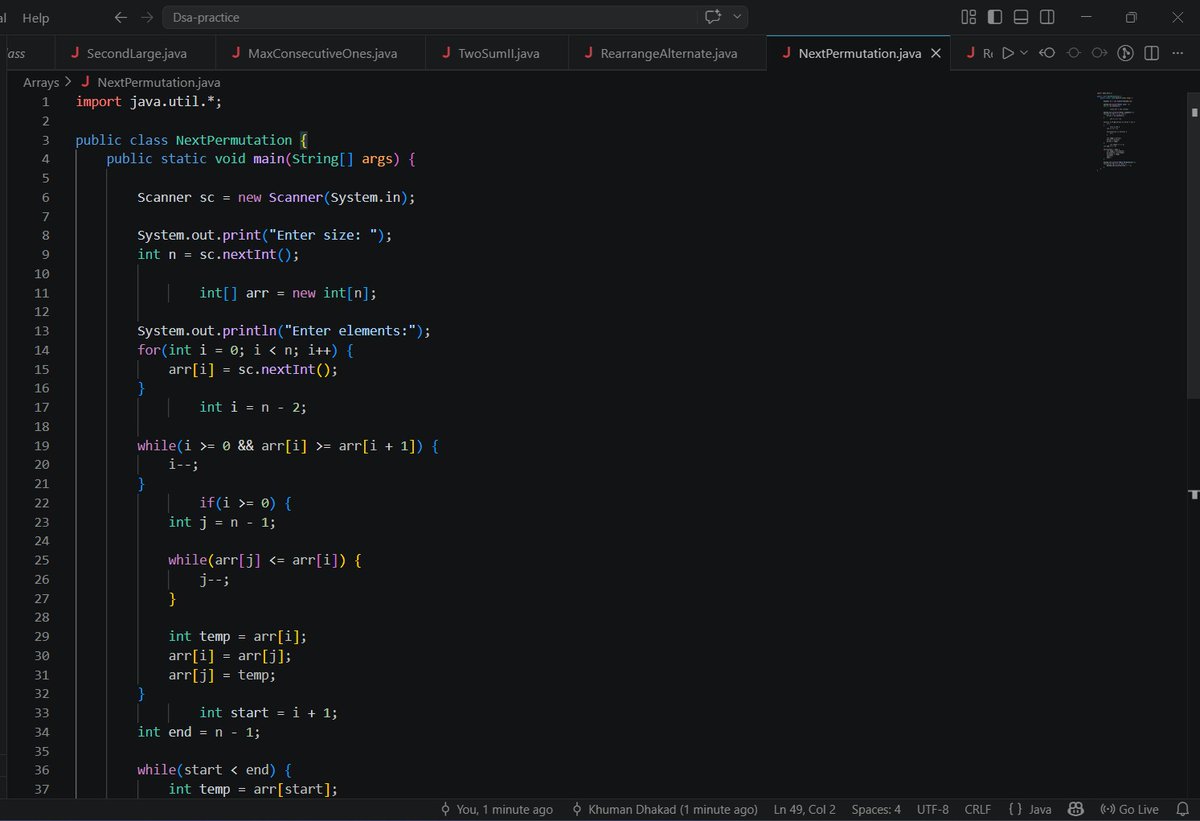Expand the breadcrumb chevron after Arrays
This screenshot has height=821, width=1200.
click(68, 82)
